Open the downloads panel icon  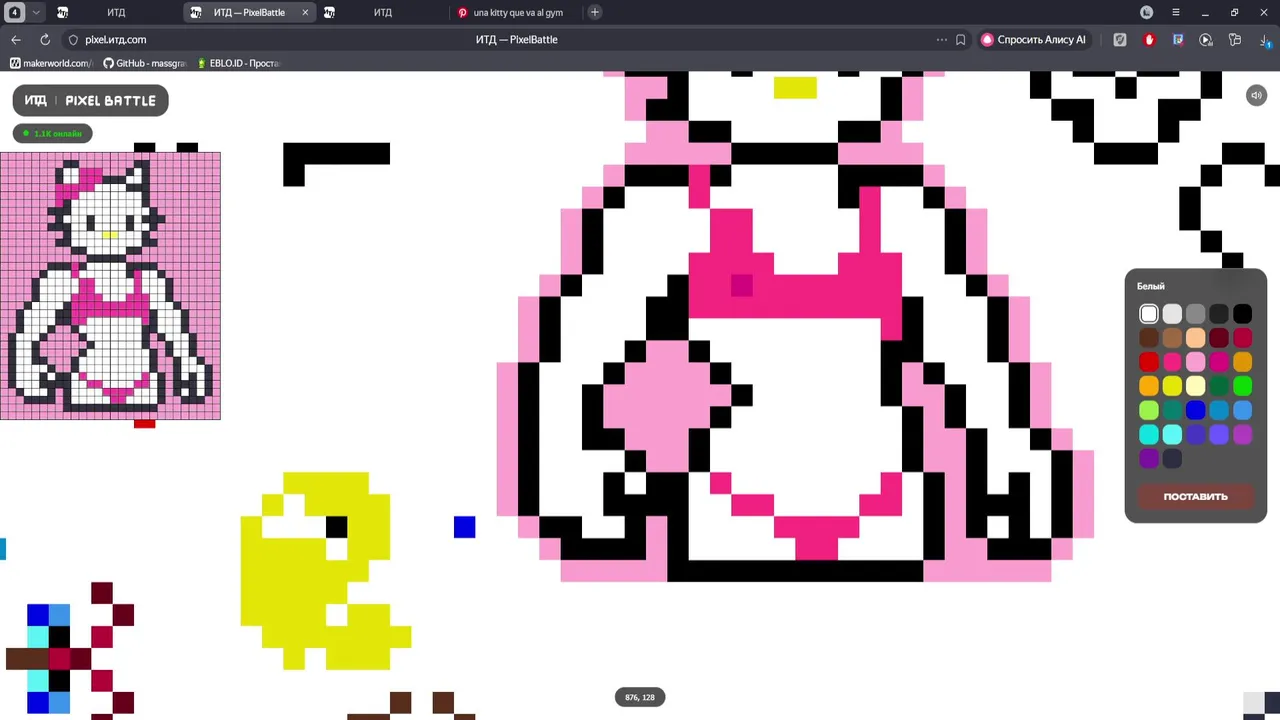[1265, 40]
